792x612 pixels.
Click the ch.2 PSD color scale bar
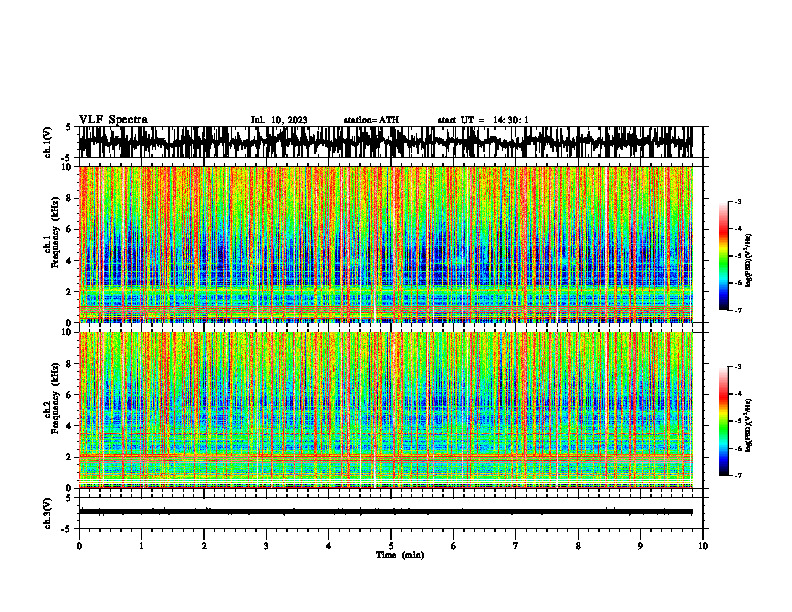coord(723,421)
